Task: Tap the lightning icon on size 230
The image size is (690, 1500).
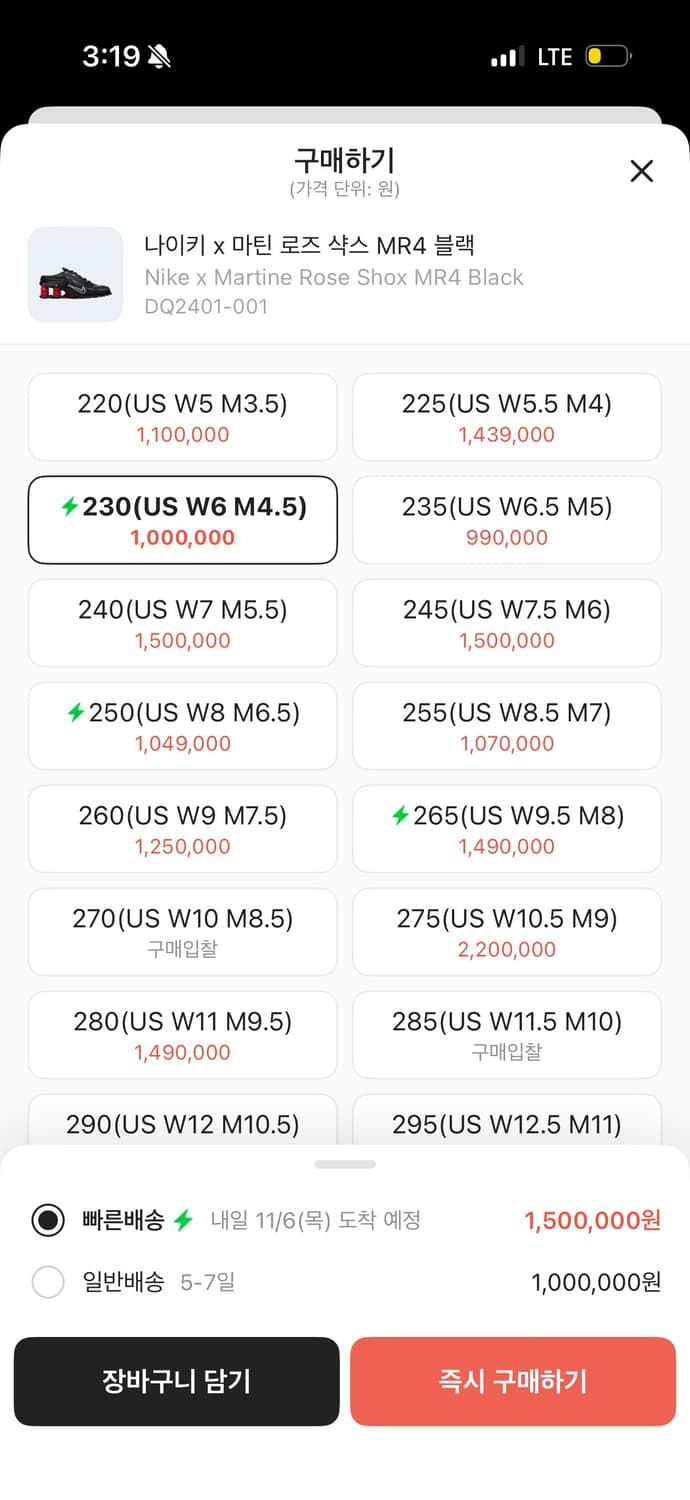Action: [x=69, y=507]
